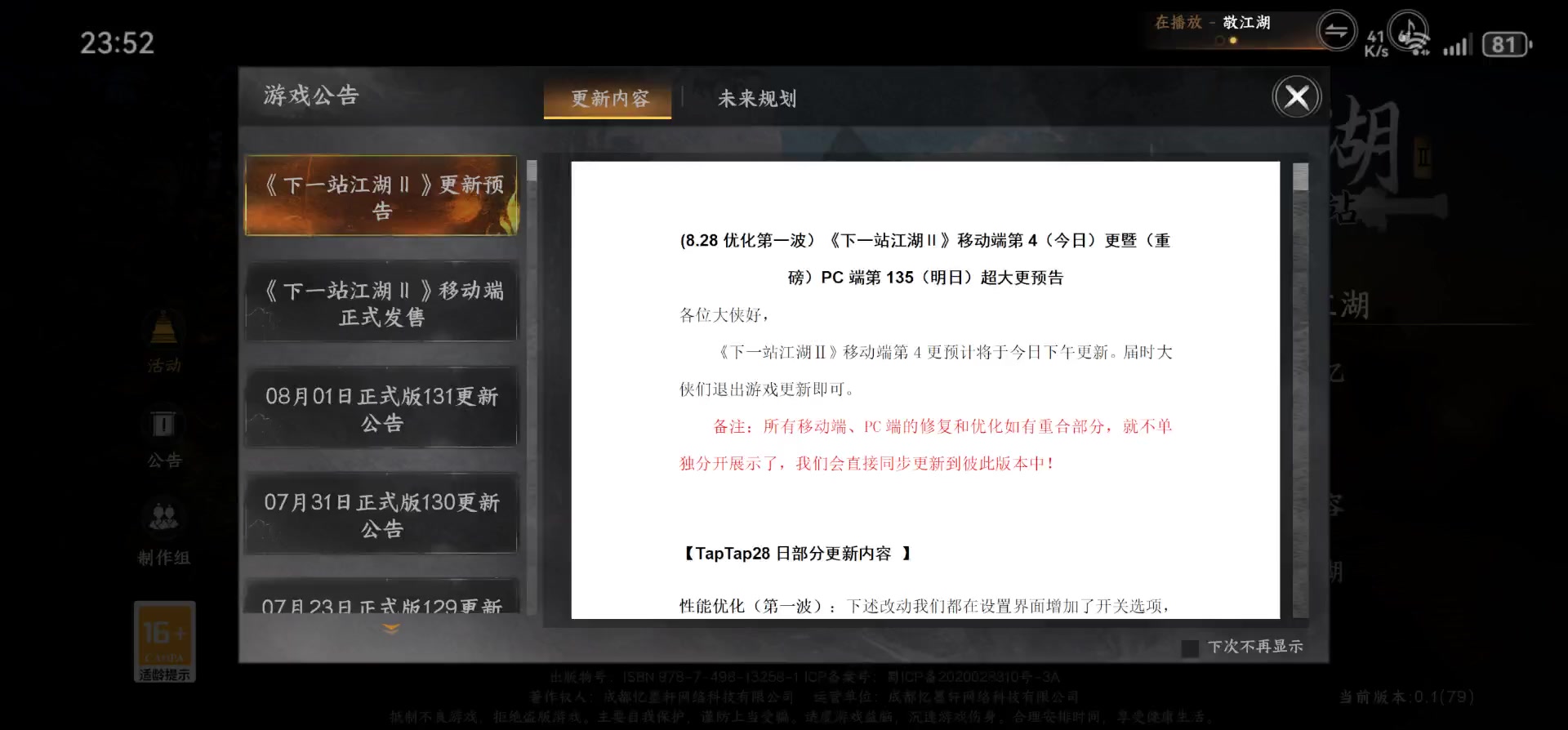1568x730 pixels.
Task: Open 《下一站江湖Ⅱ》移动端正式发售 announcement
Action: (x=381, y=303)
